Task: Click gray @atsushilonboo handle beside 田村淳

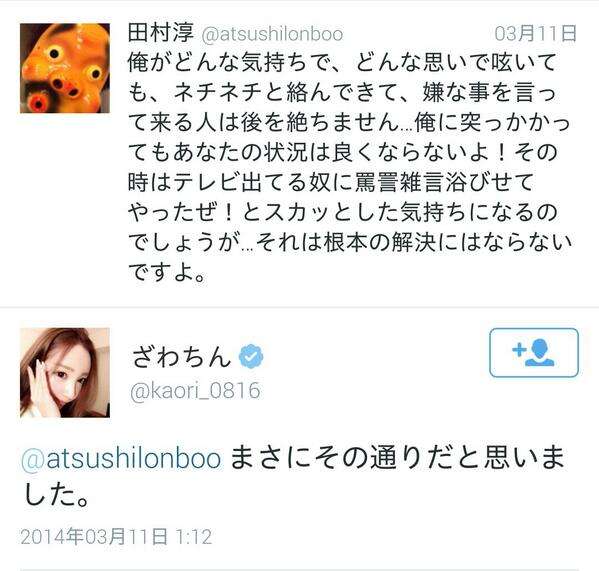Action: click(272, 34)
